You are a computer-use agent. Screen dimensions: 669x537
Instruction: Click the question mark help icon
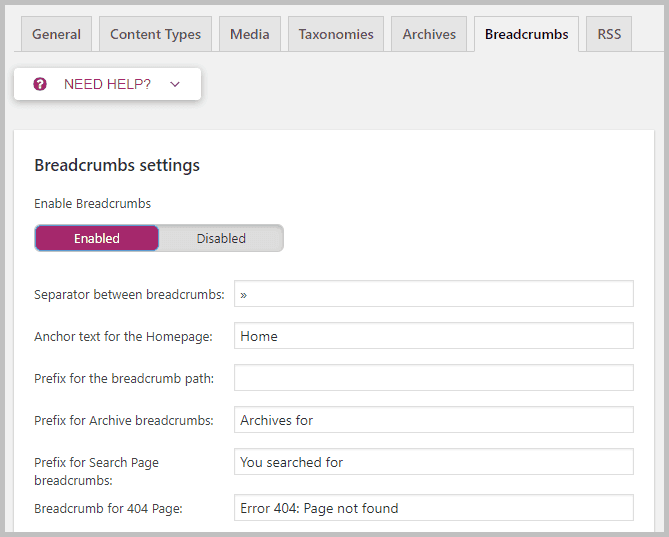pos(40,84)
